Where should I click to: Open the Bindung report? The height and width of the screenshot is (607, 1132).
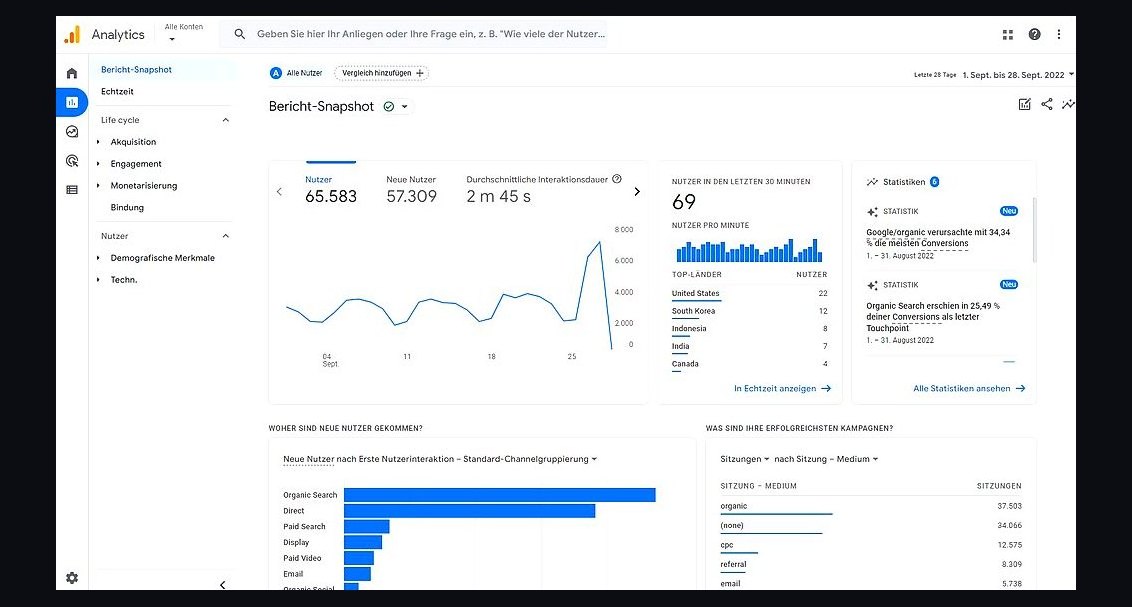(x=127, y=207)
